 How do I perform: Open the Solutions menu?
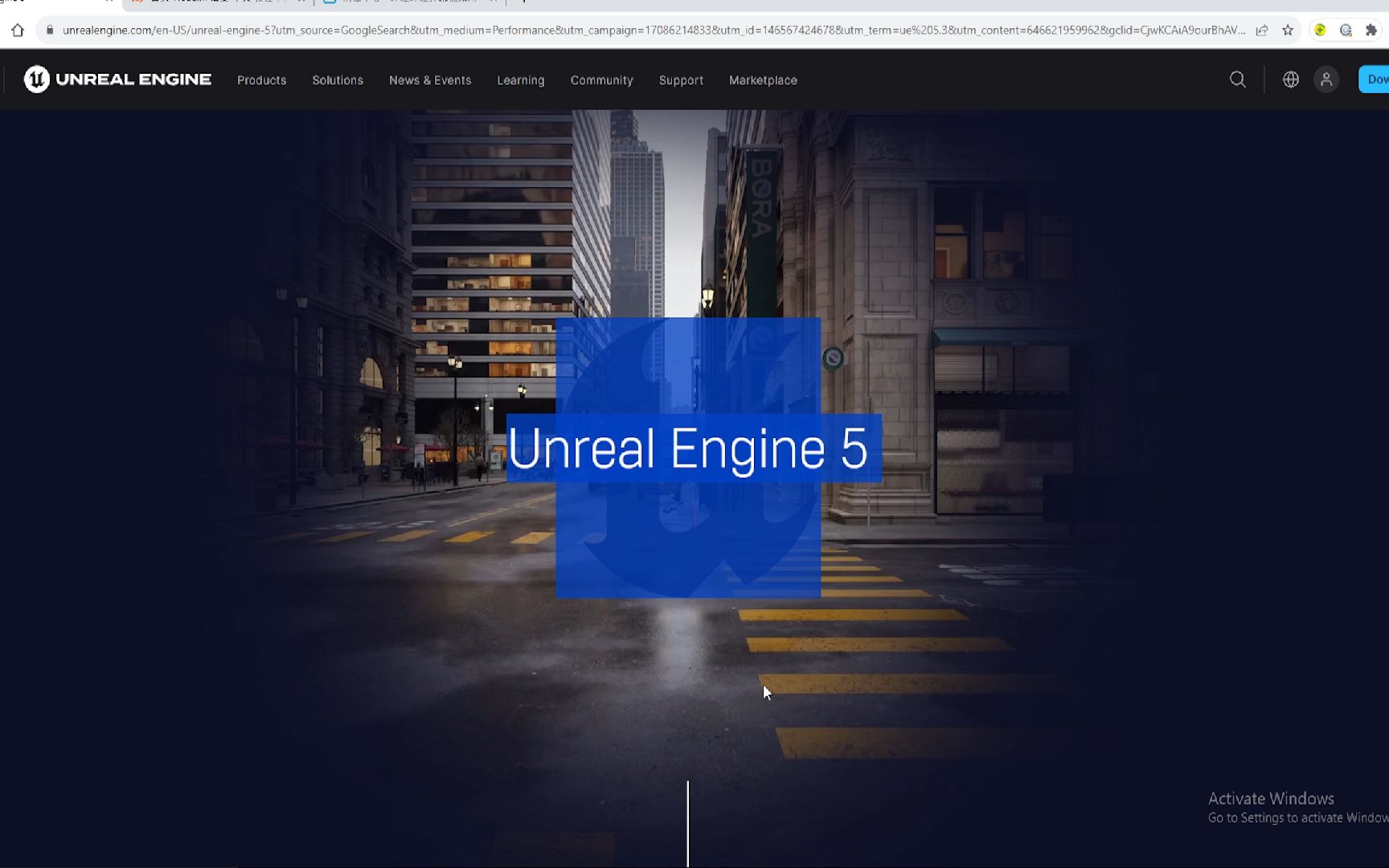[x=338, y=80]
